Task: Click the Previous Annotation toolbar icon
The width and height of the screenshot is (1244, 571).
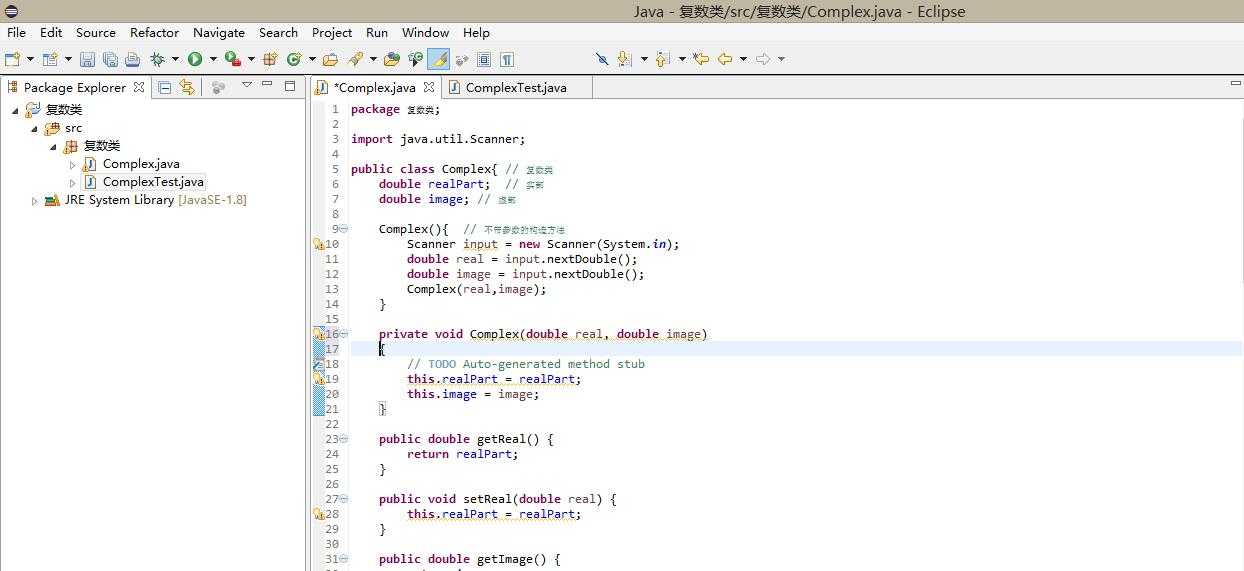Action: (x=663, y=59)
